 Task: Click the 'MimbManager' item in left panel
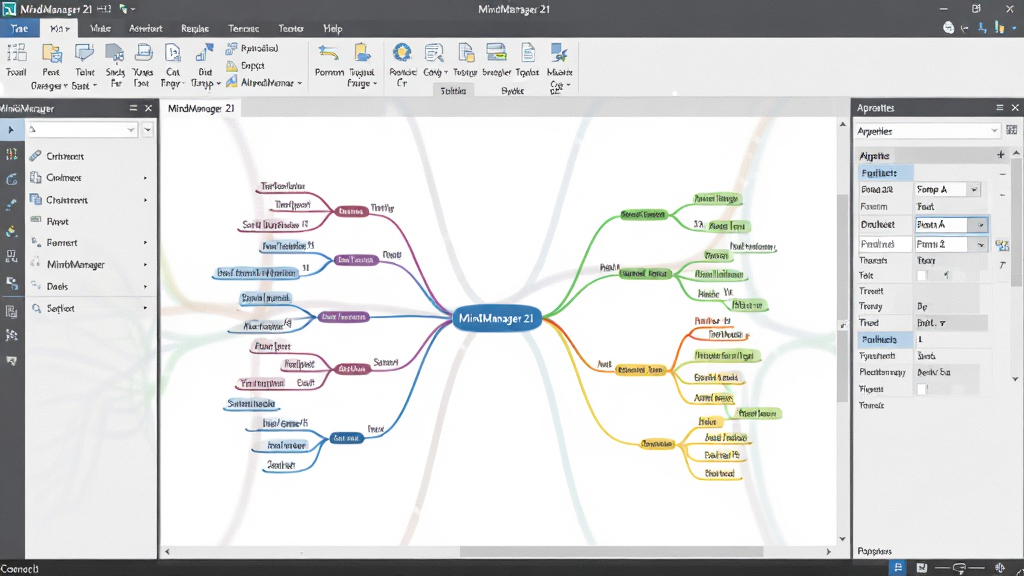(x=75, y=264)
